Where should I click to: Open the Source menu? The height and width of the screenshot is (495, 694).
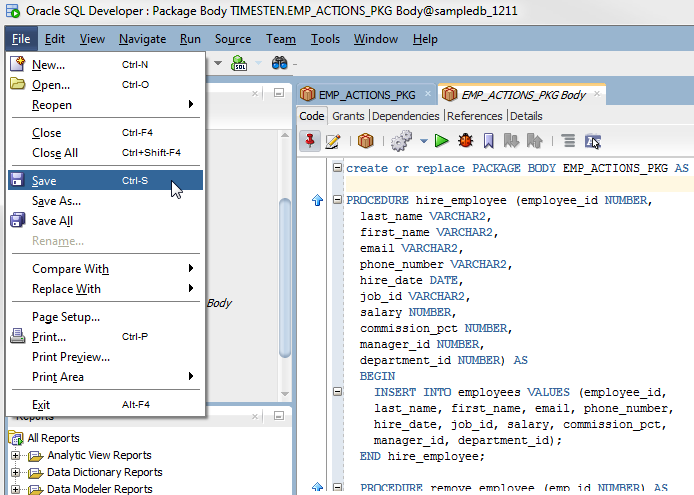tap(233, 39)
